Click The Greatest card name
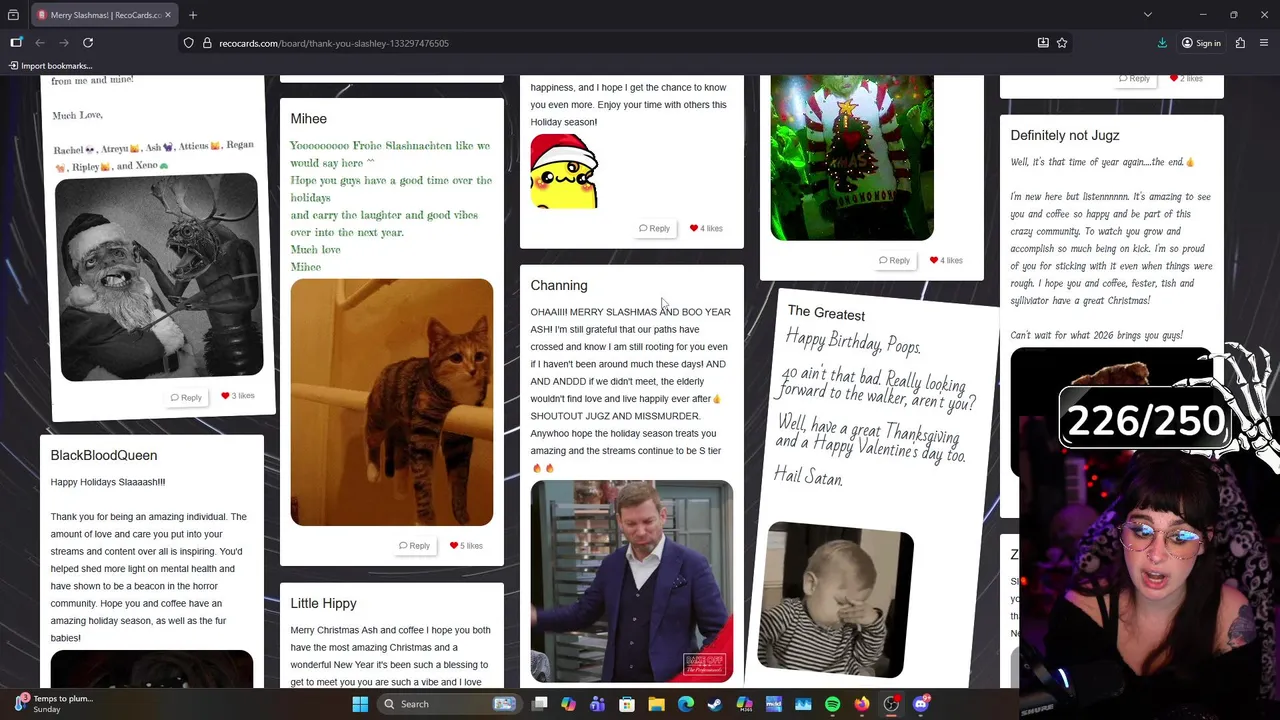Viewport: 1280px width, 720px height. (x=826, y=314)
